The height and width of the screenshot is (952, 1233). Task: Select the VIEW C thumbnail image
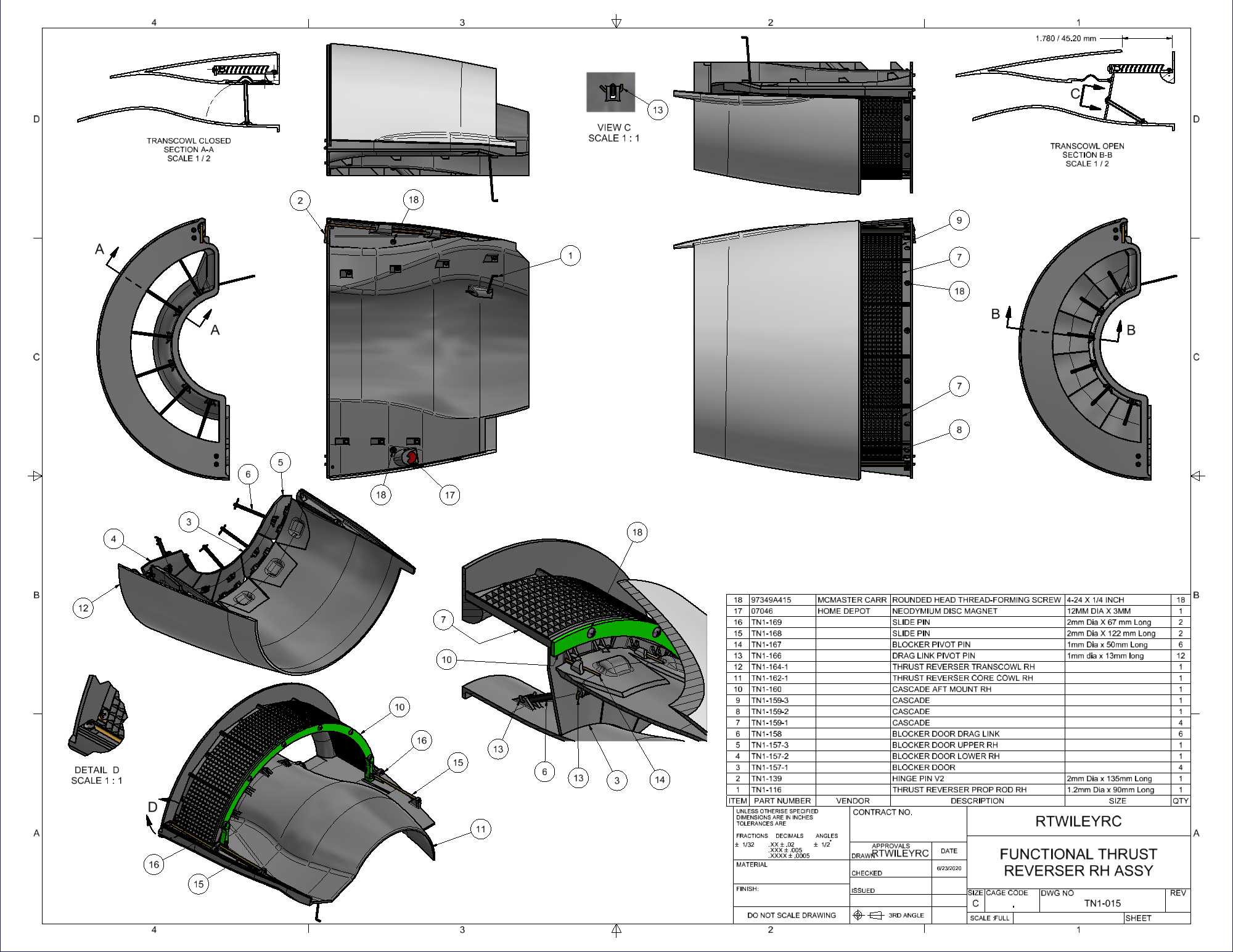tap(610, 92)
